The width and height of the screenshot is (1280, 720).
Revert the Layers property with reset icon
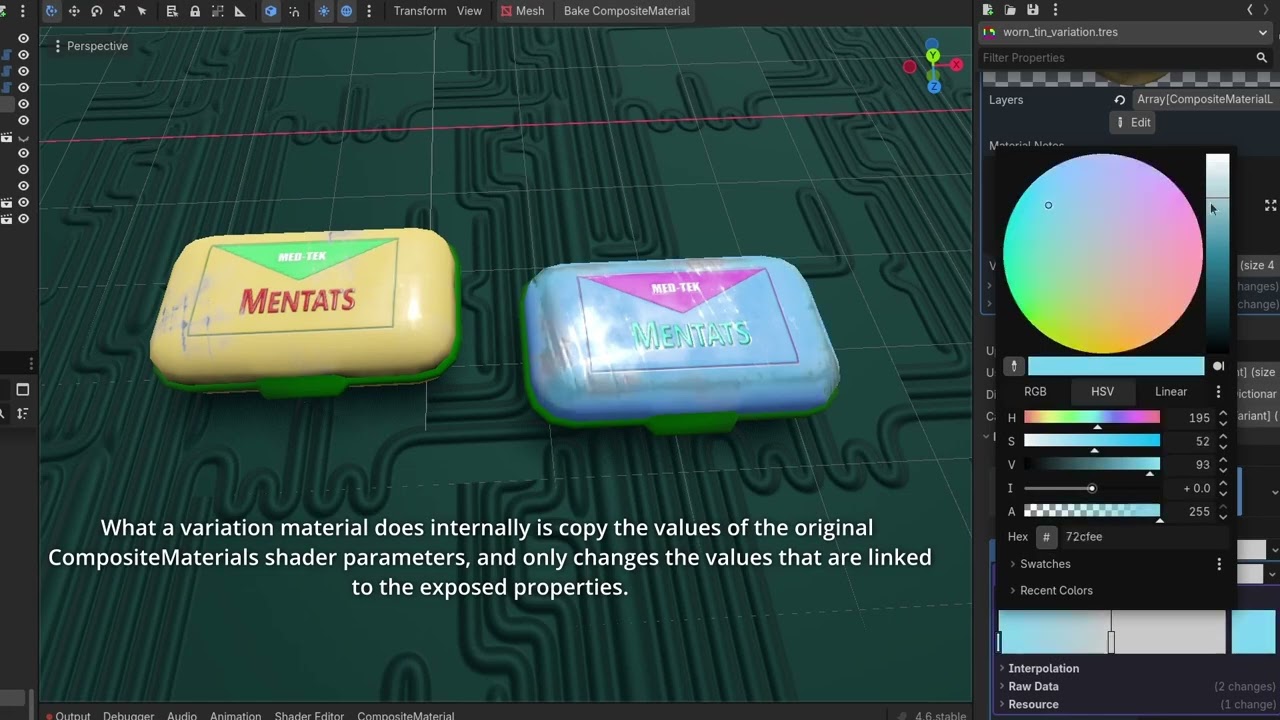coord(1120,100)
